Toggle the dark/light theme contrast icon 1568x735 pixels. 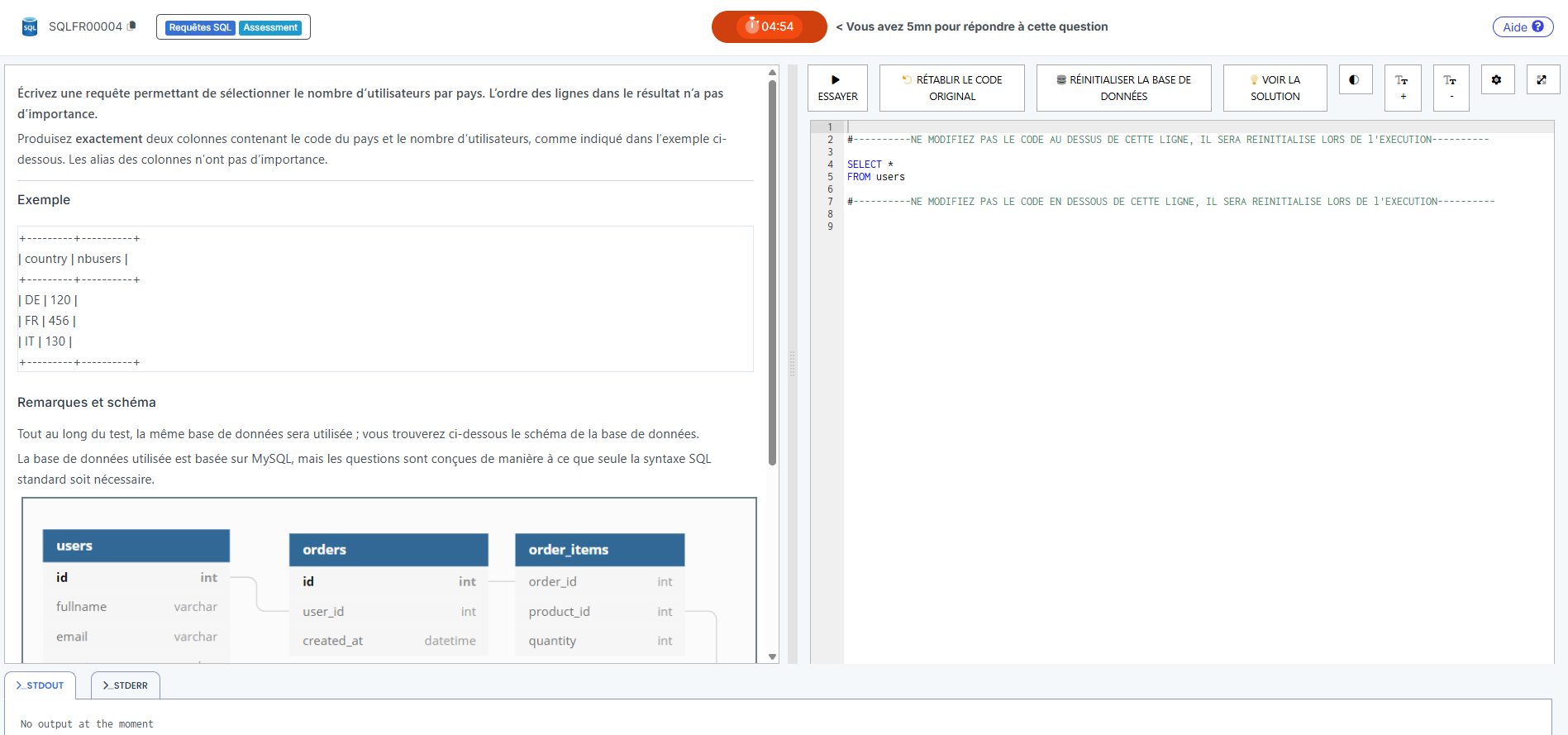[1355, 79]
